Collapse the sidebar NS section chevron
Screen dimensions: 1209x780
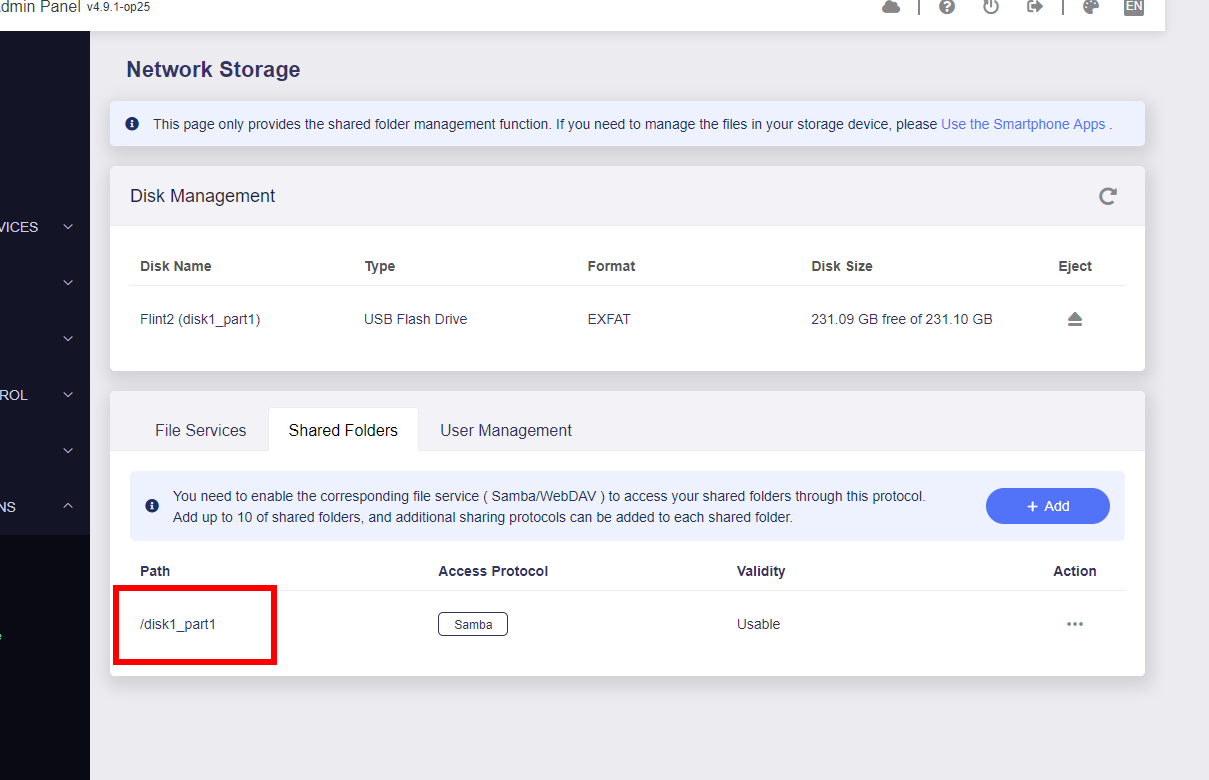68,506
